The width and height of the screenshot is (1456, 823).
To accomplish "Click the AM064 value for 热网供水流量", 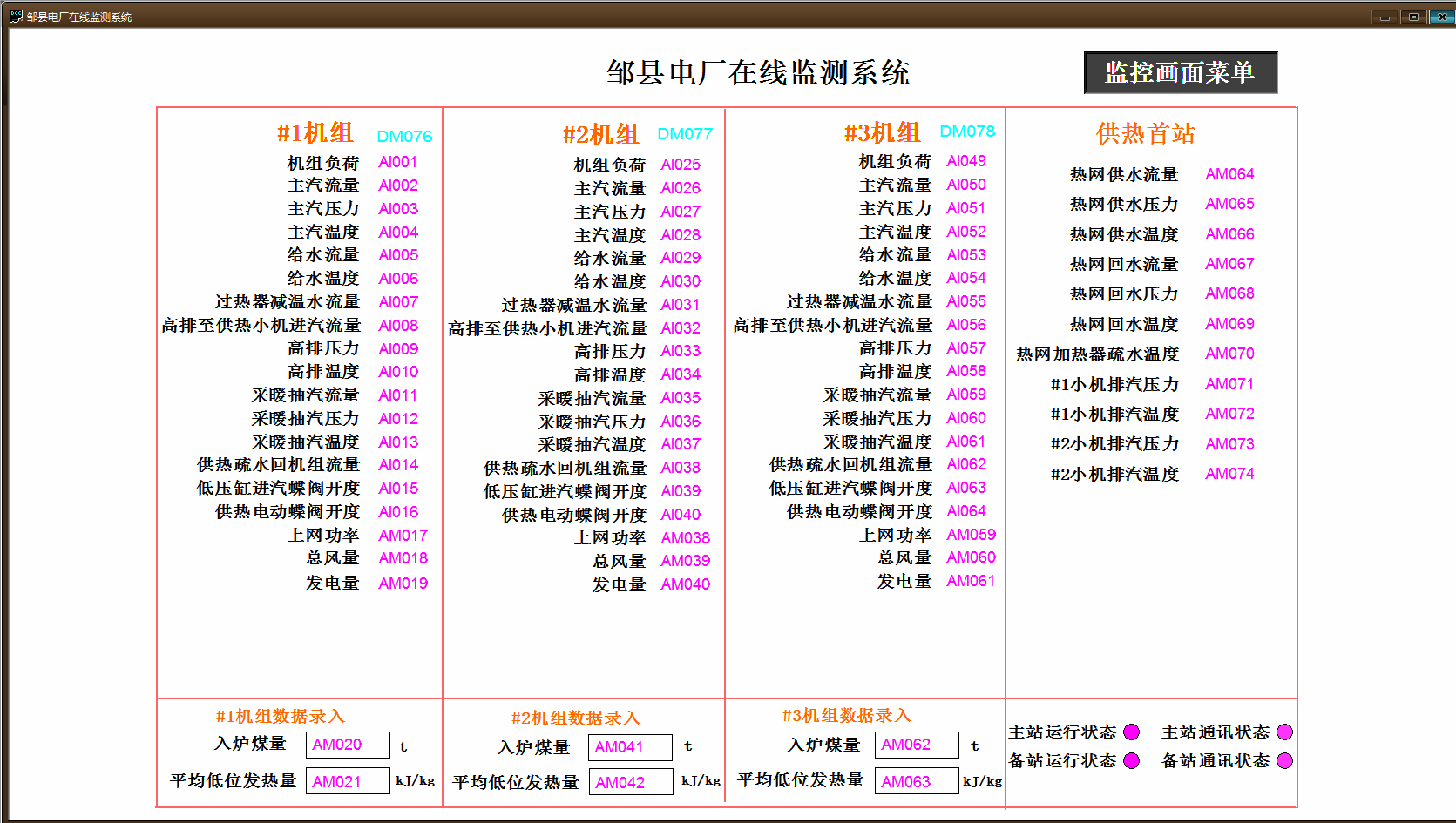I will pos(1229,174).
